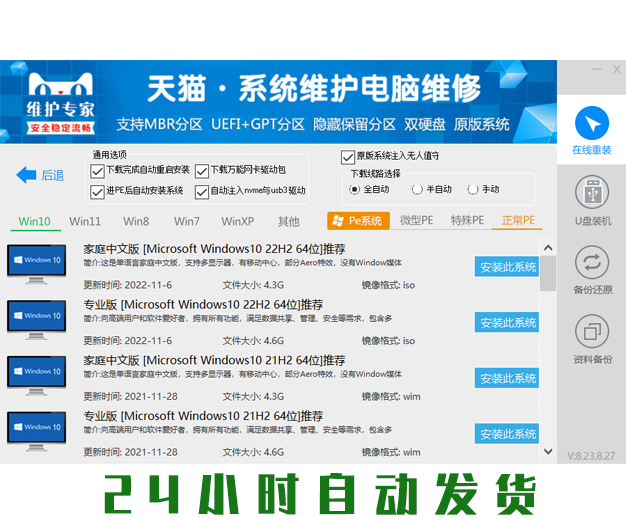Screen dimensions: 626x523
Task: Open the 资料备份 data backup icon
Action: pyautogui.click(x=592, y=331)
